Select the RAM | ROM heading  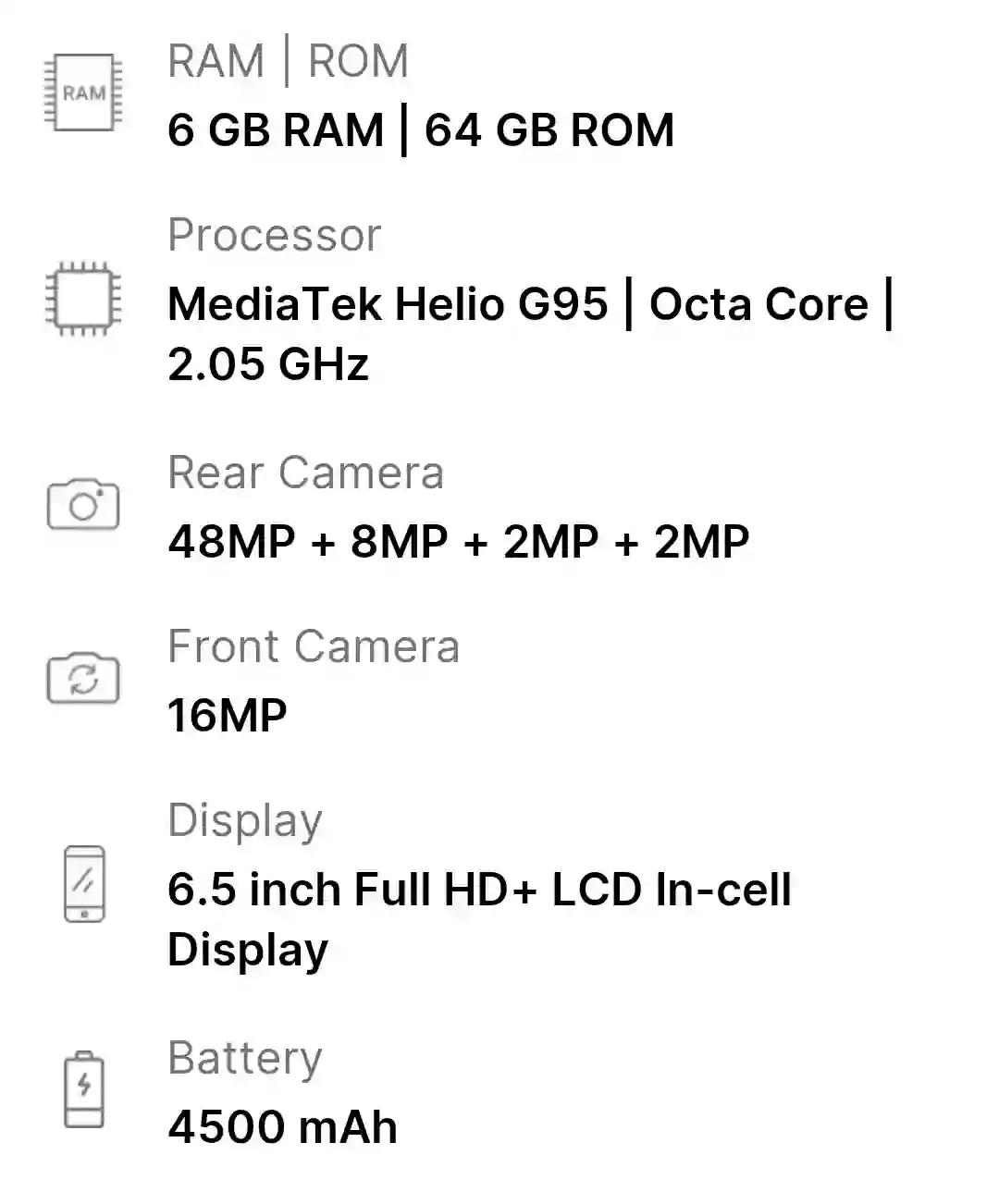pos(288,62)
